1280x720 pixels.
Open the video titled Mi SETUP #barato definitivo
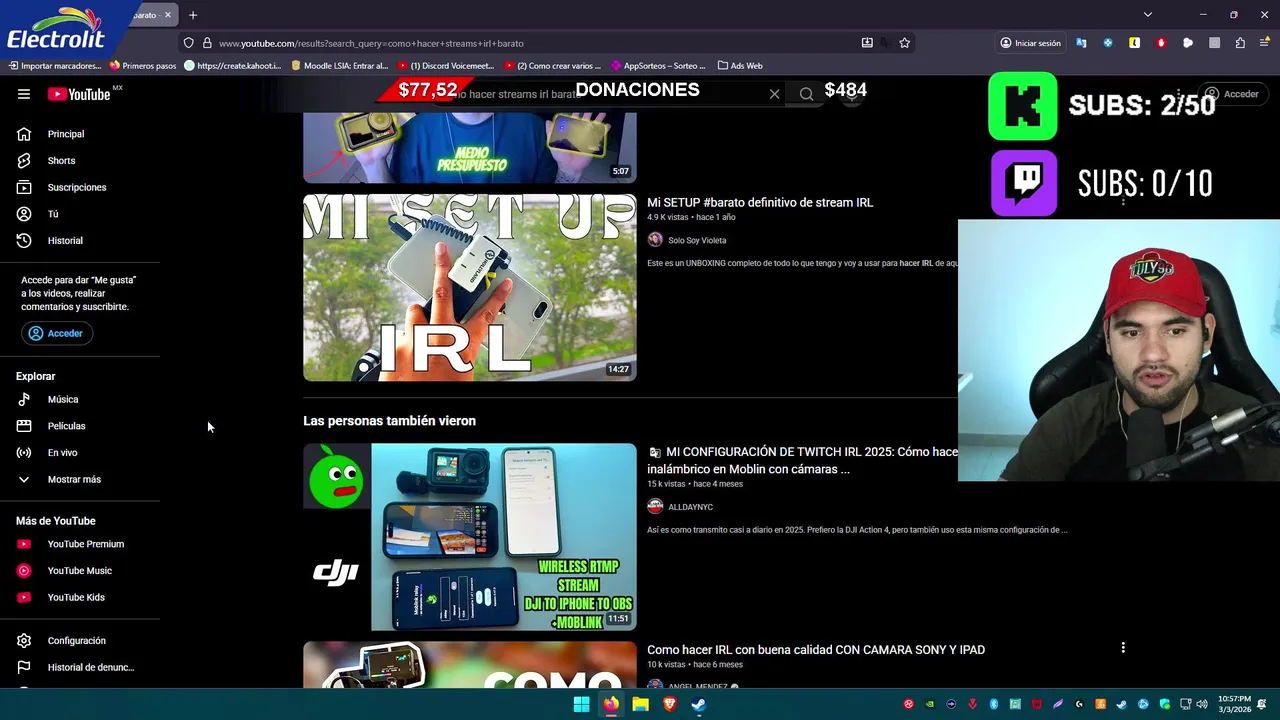760,202
